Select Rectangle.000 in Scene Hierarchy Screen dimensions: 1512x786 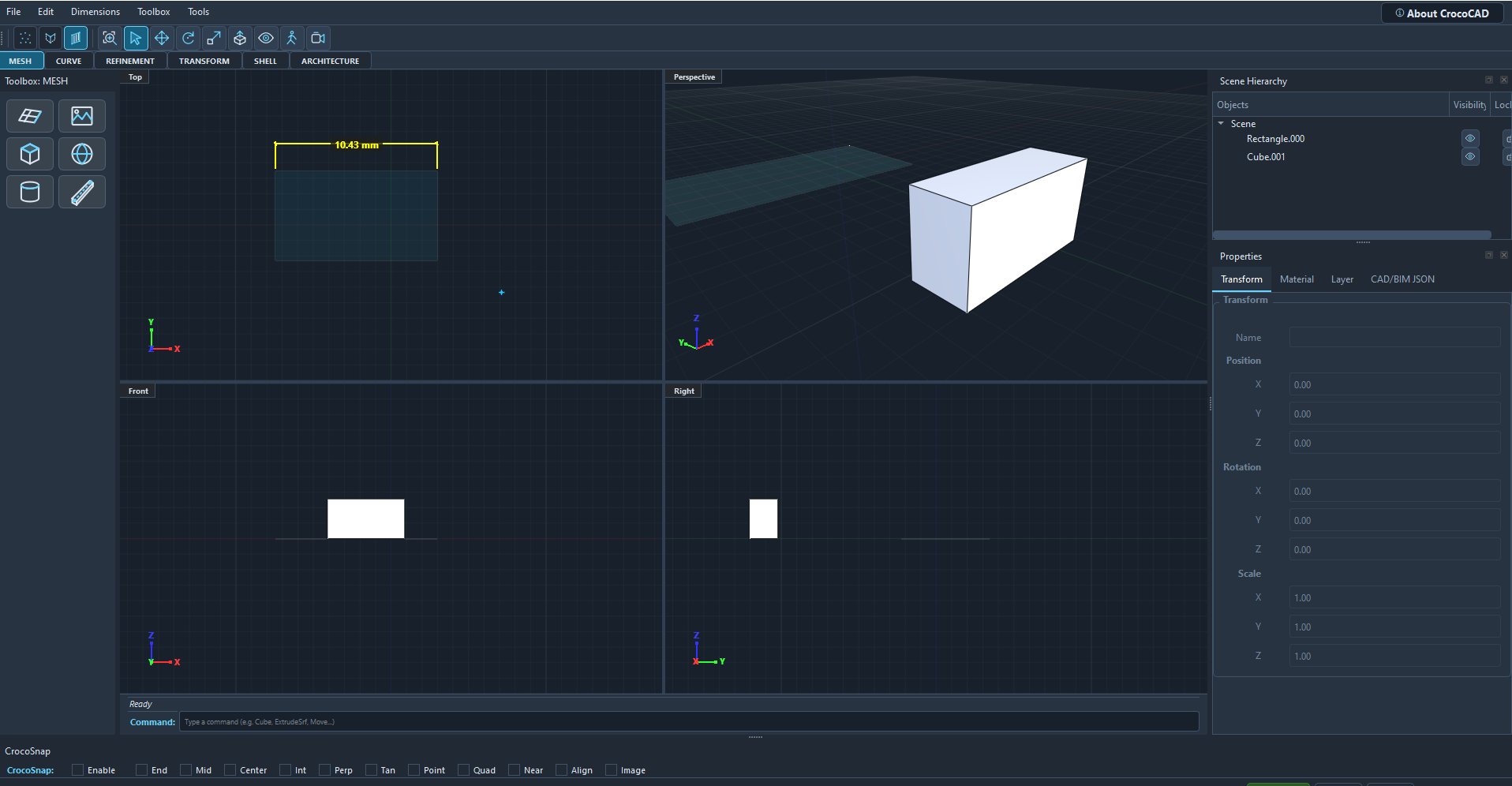[1275, 139]
